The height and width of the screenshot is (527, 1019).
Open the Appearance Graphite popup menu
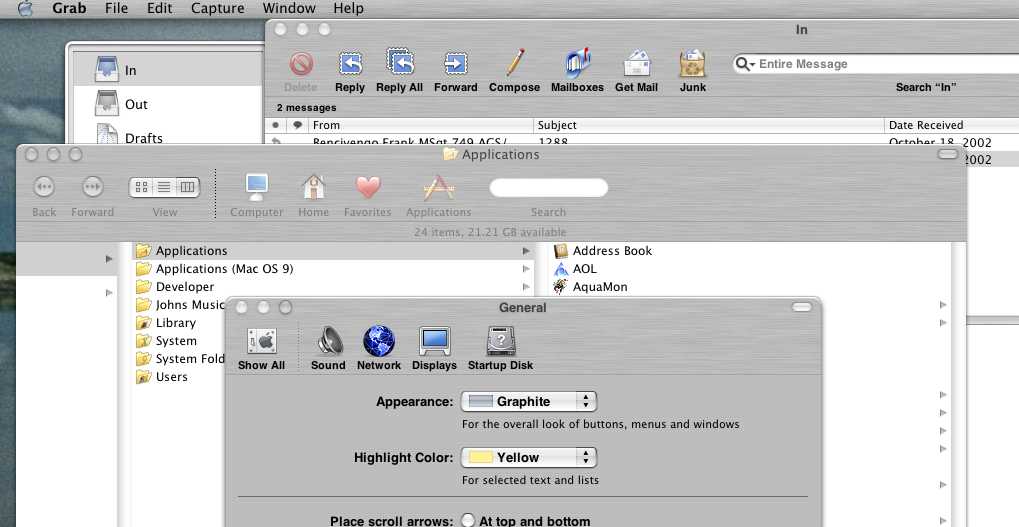528,402
